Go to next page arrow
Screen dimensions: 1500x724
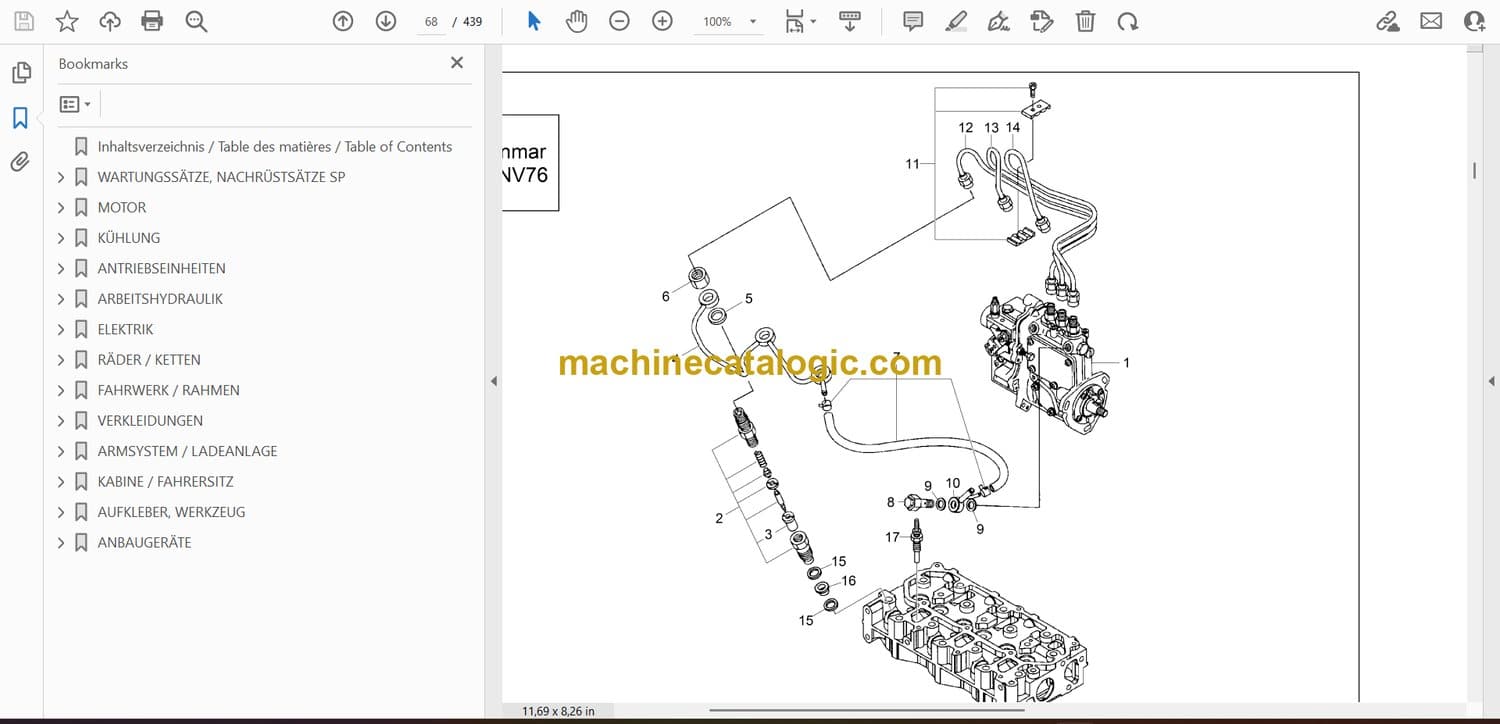[x=386, y=21]
